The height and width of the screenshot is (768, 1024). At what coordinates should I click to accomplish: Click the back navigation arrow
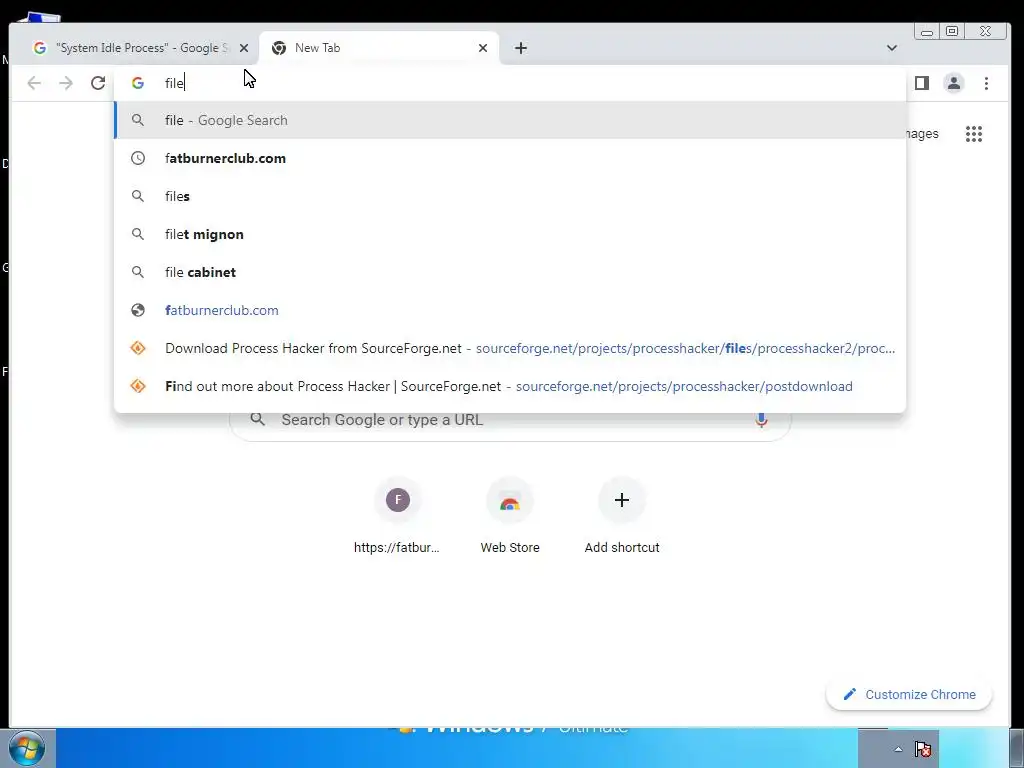(34, 83)
